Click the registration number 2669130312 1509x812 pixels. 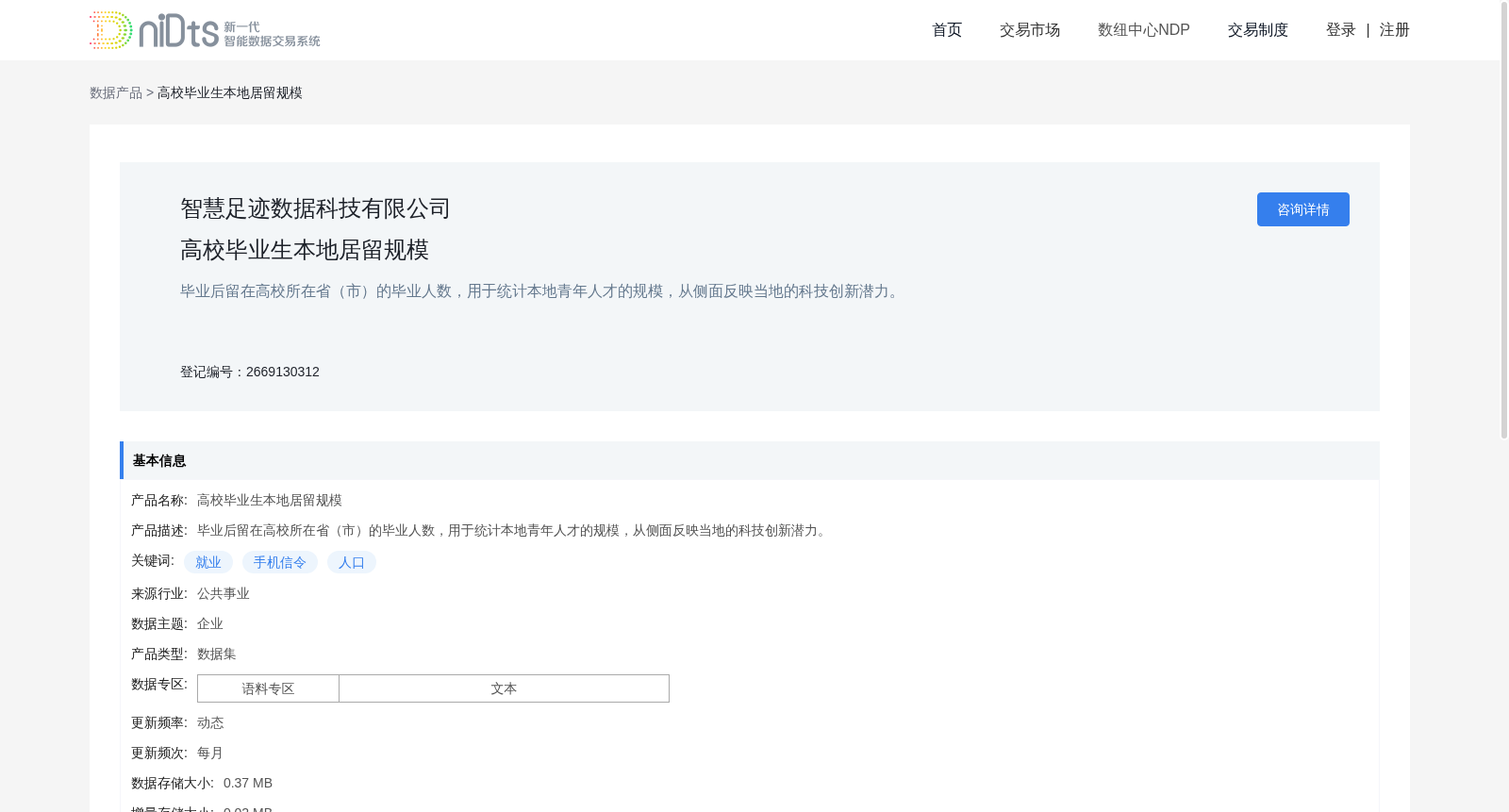pos(283,372)
